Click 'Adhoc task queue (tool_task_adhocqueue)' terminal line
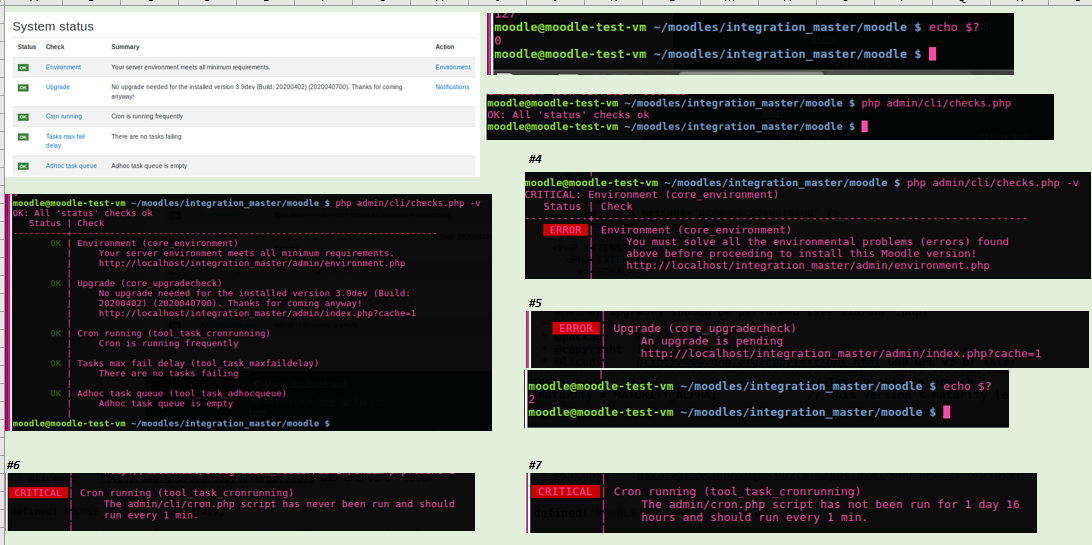Image resolution: width=1092 pixels, height=545 pixels. (x=182, y=393)
